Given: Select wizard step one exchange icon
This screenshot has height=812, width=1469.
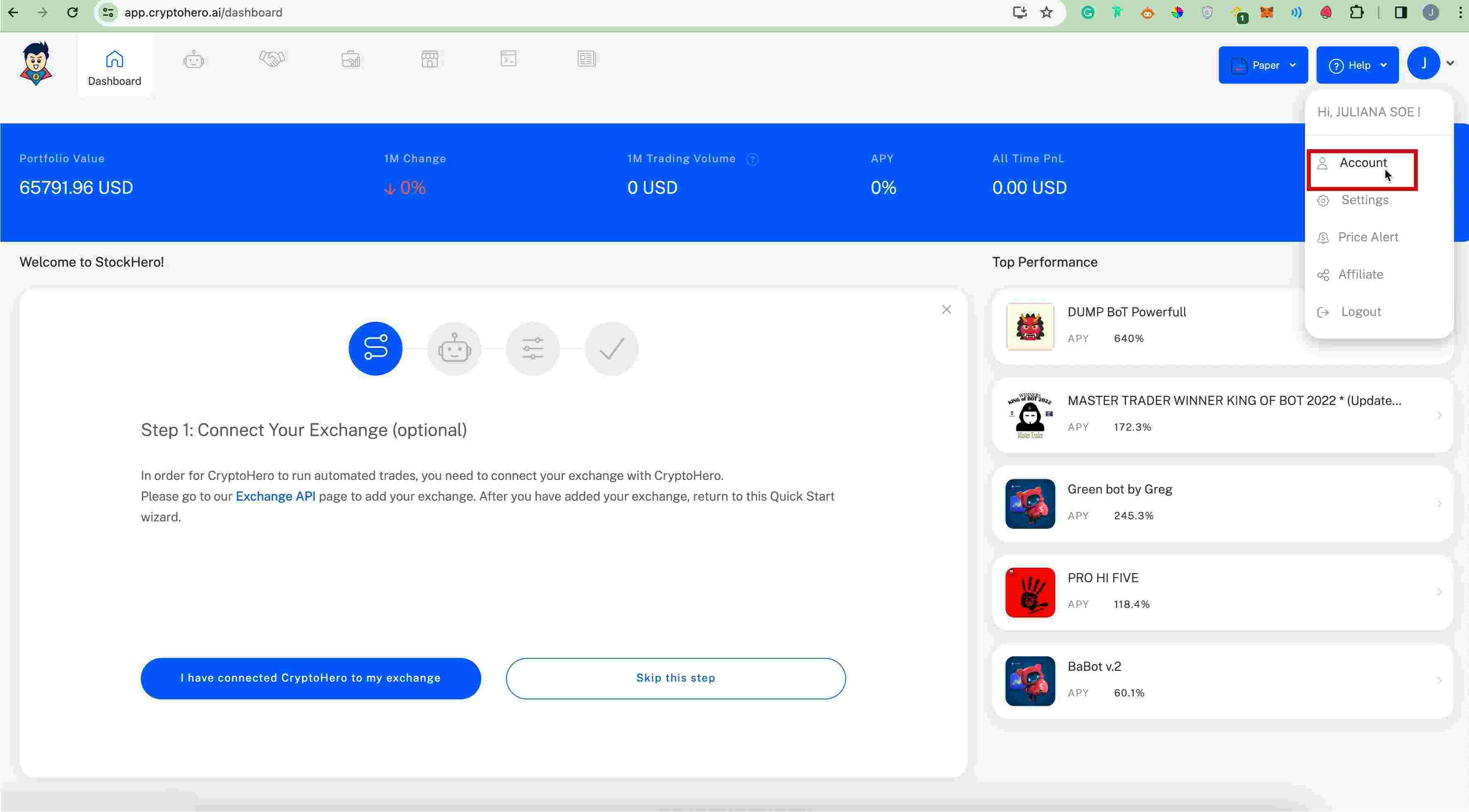Looking at the screenshot, I should click(x=375, y=348).
